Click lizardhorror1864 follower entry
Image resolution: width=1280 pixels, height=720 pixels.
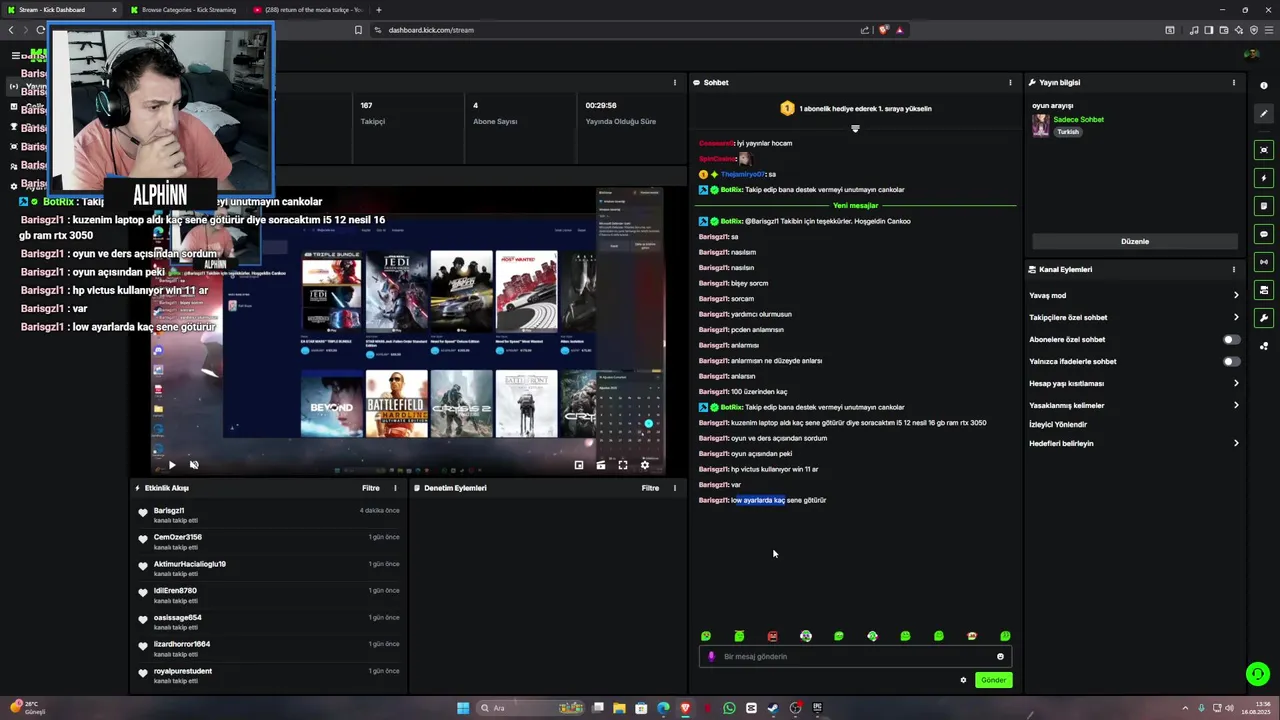click(x=182, y=644)
